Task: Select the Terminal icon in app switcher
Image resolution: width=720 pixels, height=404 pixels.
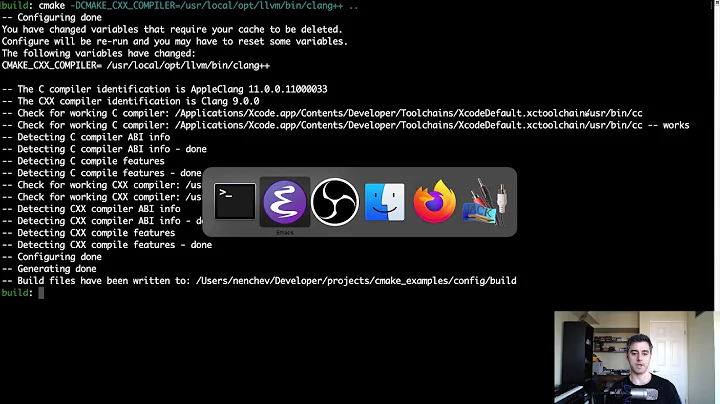Action: pyautogui.click(x=234, y=202)
